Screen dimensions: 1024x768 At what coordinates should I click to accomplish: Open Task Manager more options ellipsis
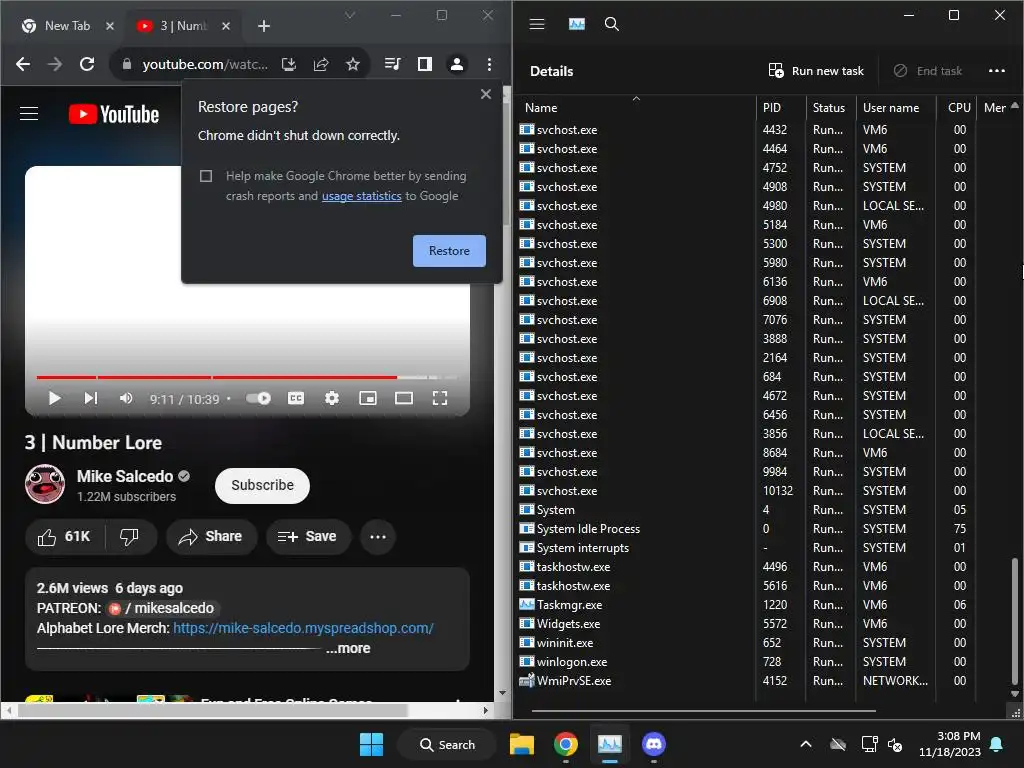pos(997,71)
